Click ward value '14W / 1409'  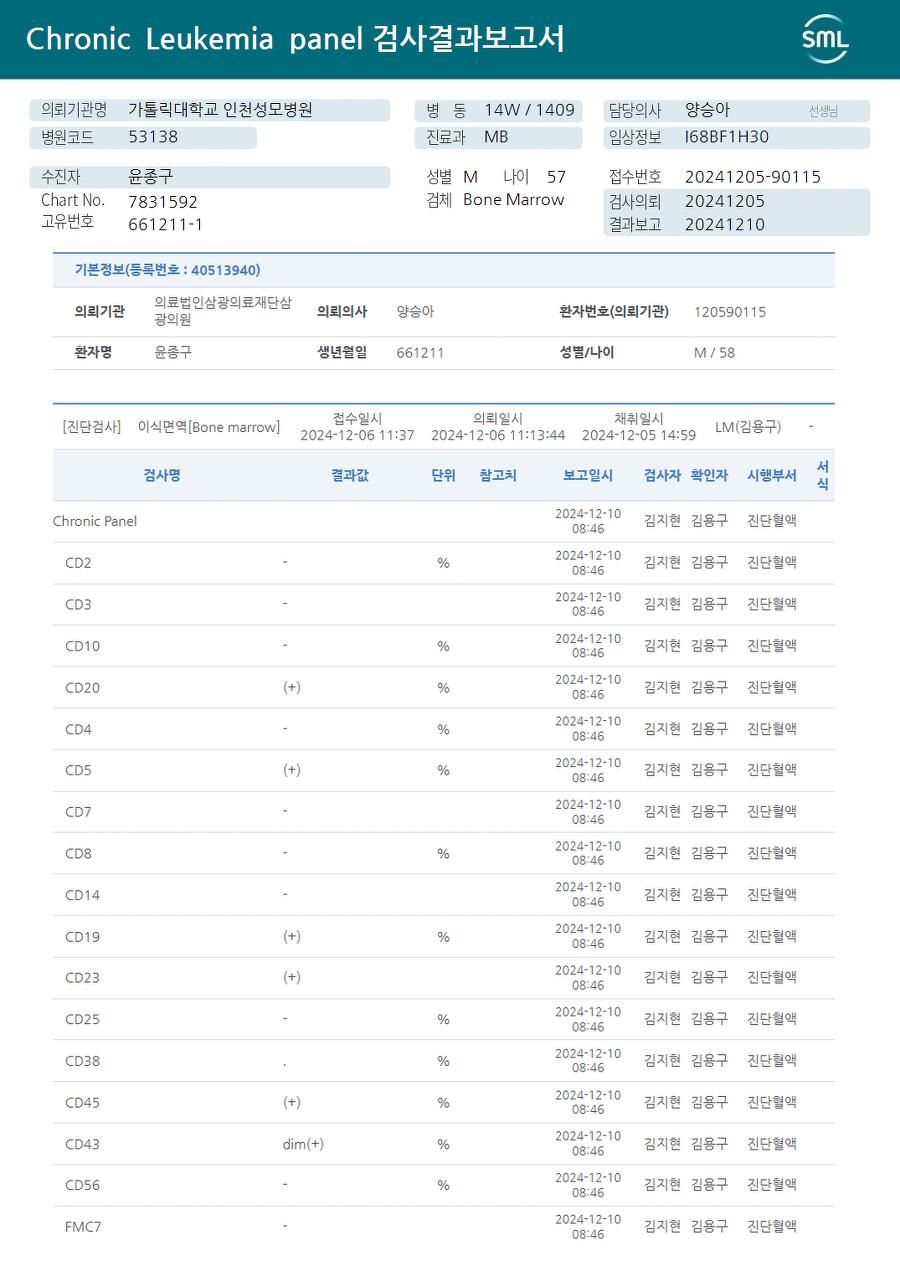(530, 110)
